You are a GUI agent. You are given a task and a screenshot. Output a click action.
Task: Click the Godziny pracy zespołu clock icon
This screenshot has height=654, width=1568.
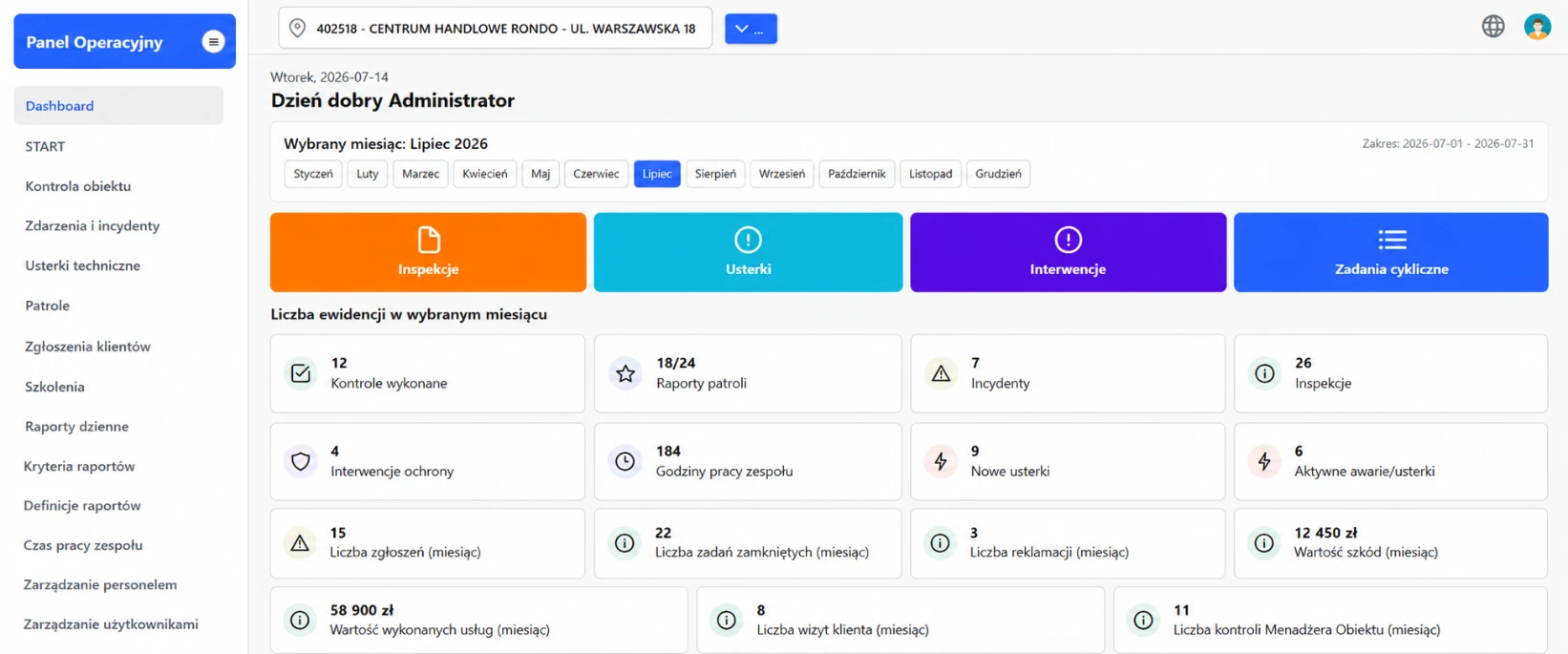coord(625,461)
